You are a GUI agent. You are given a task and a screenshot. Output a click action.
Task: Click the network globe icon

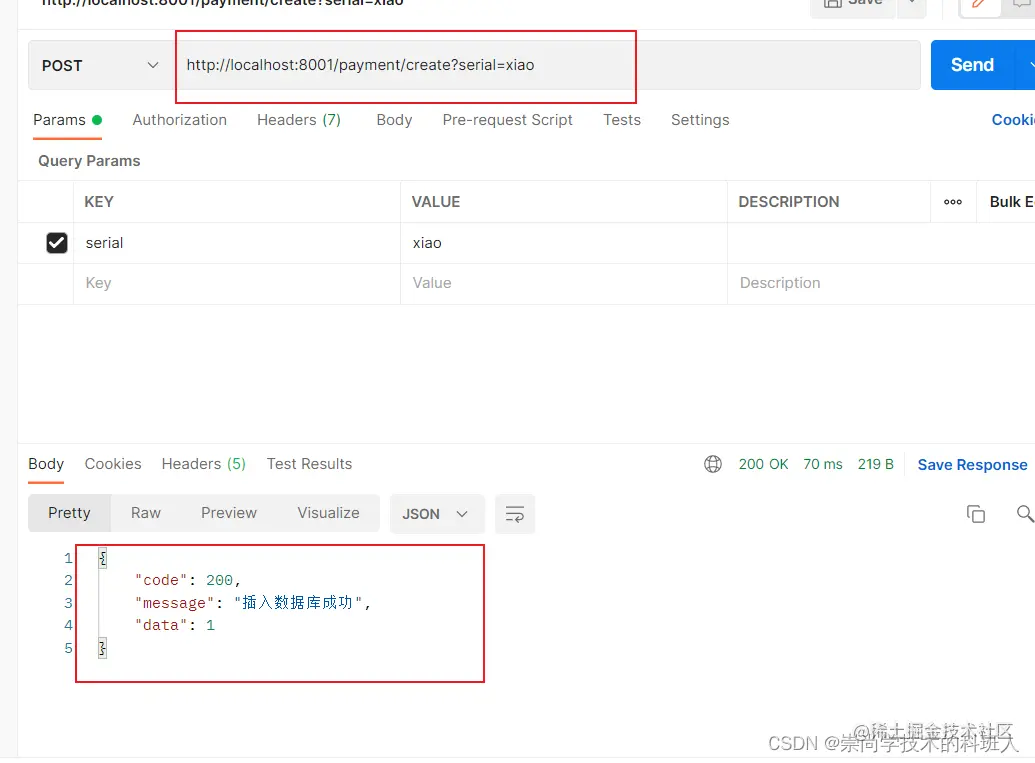[713, 464]
